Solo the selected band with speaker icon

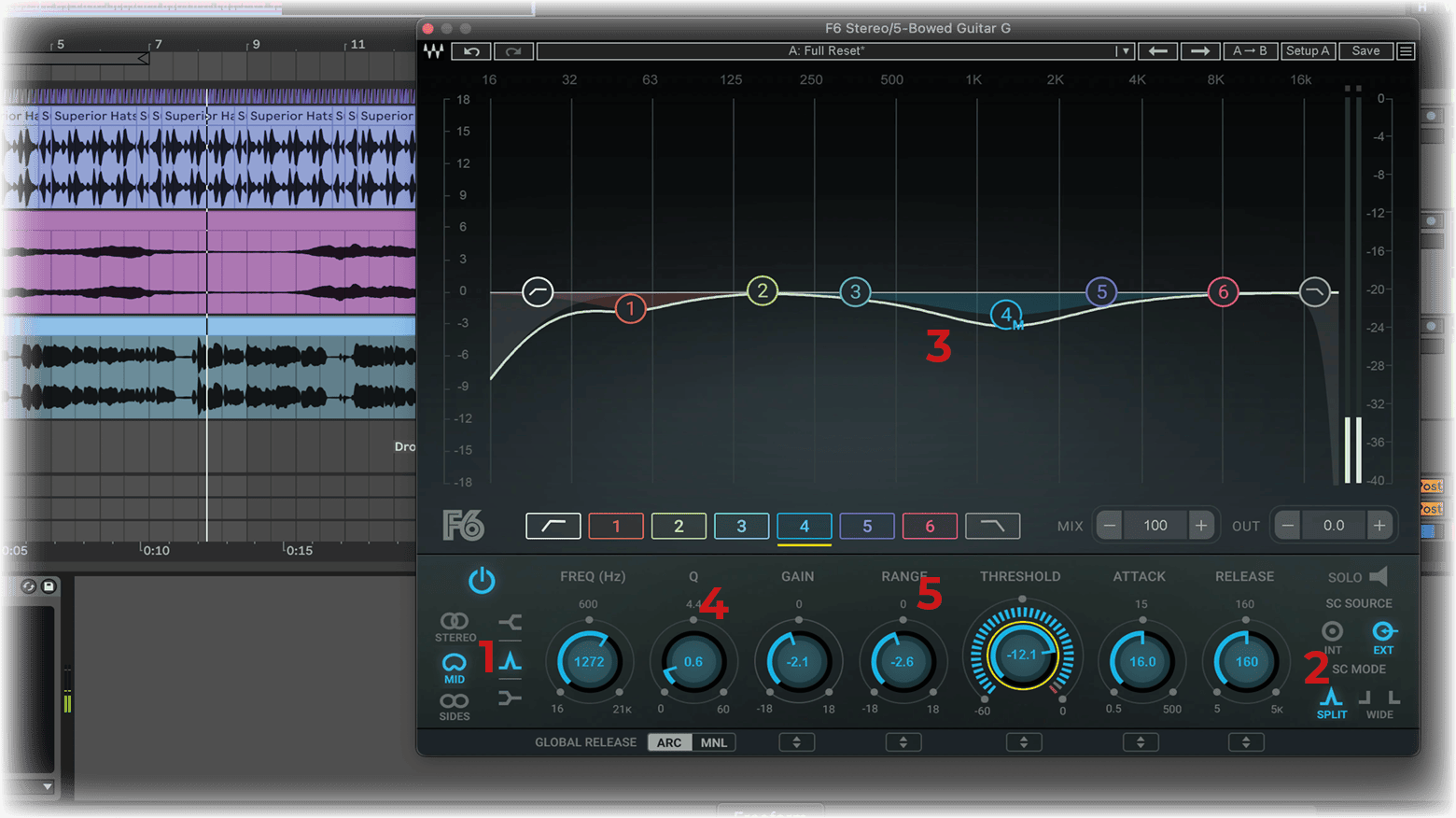pyautogui.click(x=1379, y=576)
